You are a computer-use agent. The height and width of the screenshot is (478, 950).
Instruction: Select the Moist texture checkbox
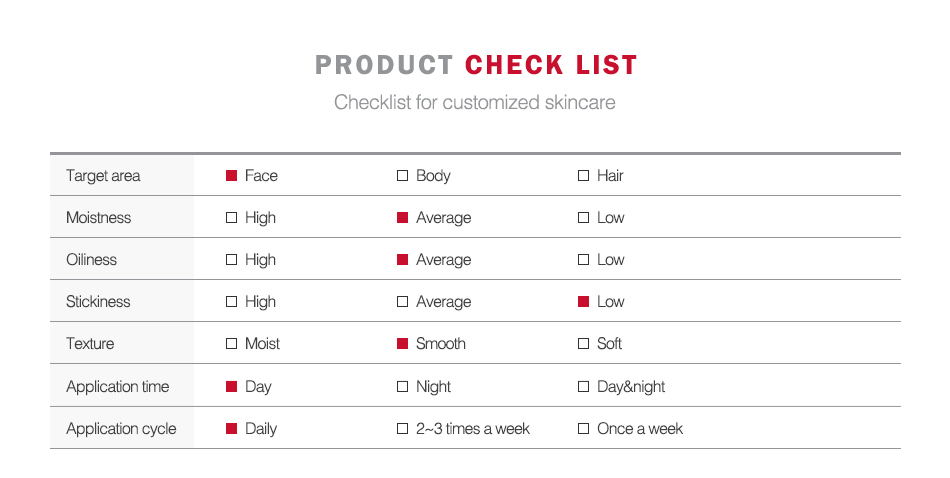point(232,344)
